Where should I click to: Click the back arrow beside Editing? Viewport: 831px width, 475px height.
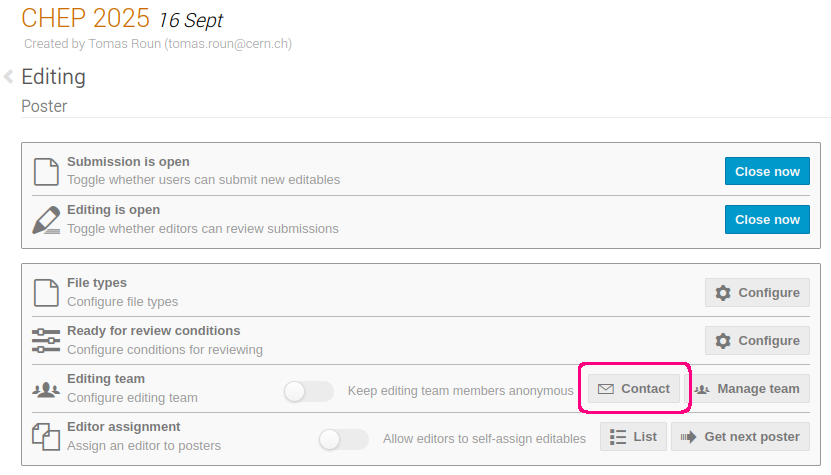tap(8, 76)
